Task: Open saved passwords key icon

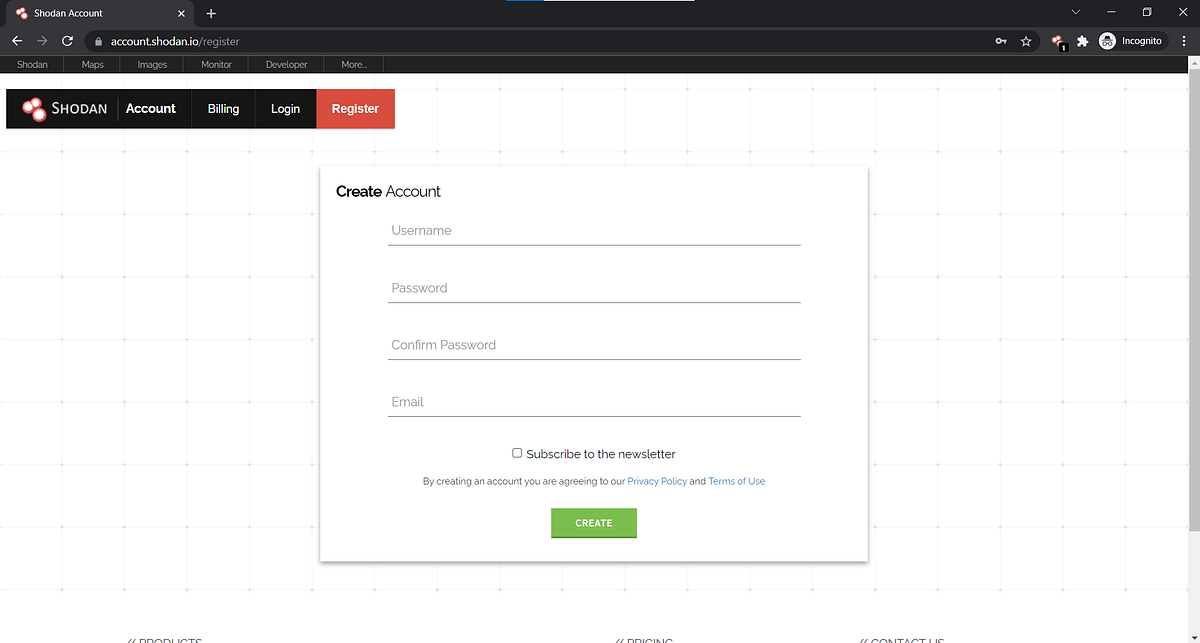Action: 1001,41
